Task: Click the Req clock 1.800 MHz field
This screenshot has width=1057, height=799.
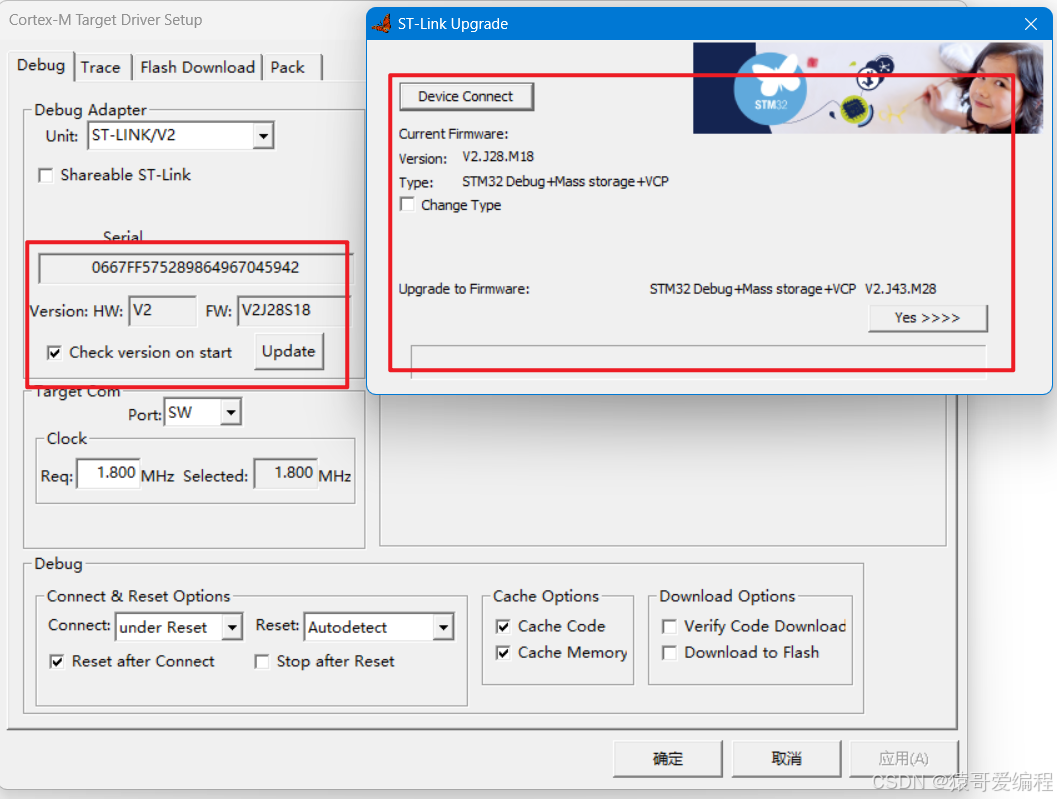Action: tap(109, 473)
